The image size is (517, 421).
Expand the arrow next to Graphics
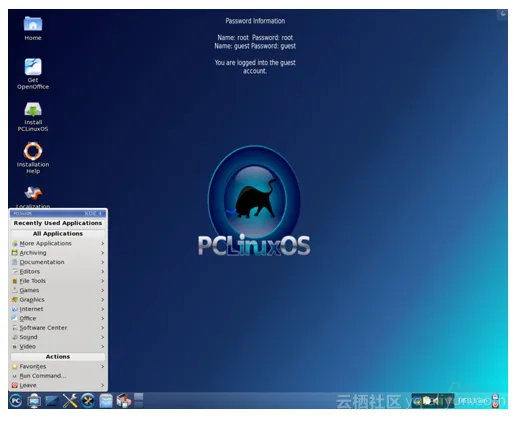click(x=103, y=299)
